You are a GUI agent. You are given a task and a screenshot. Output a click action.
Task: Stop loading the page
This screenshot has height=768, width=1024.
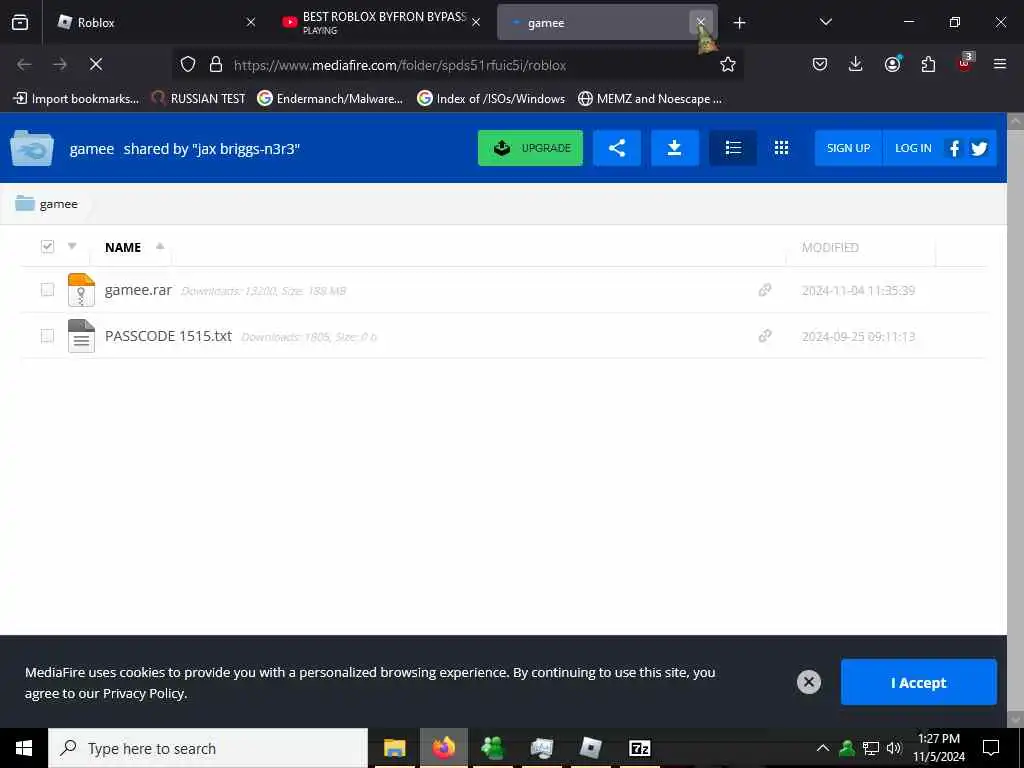coord(96,64)
